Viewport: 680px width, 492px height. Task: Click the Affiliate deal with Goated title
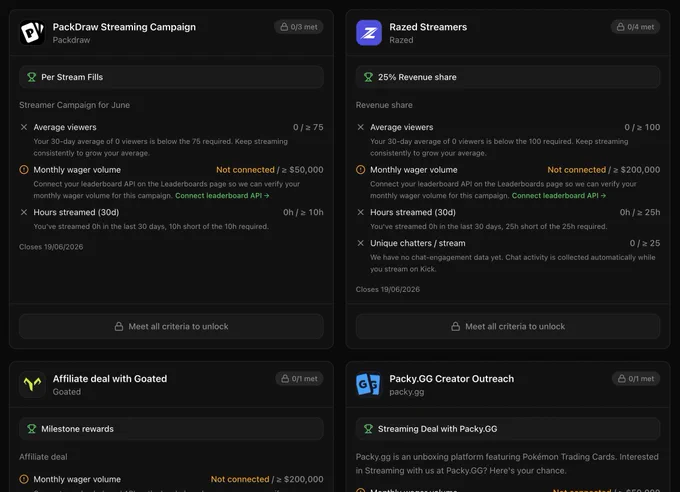tap(110, 379)
